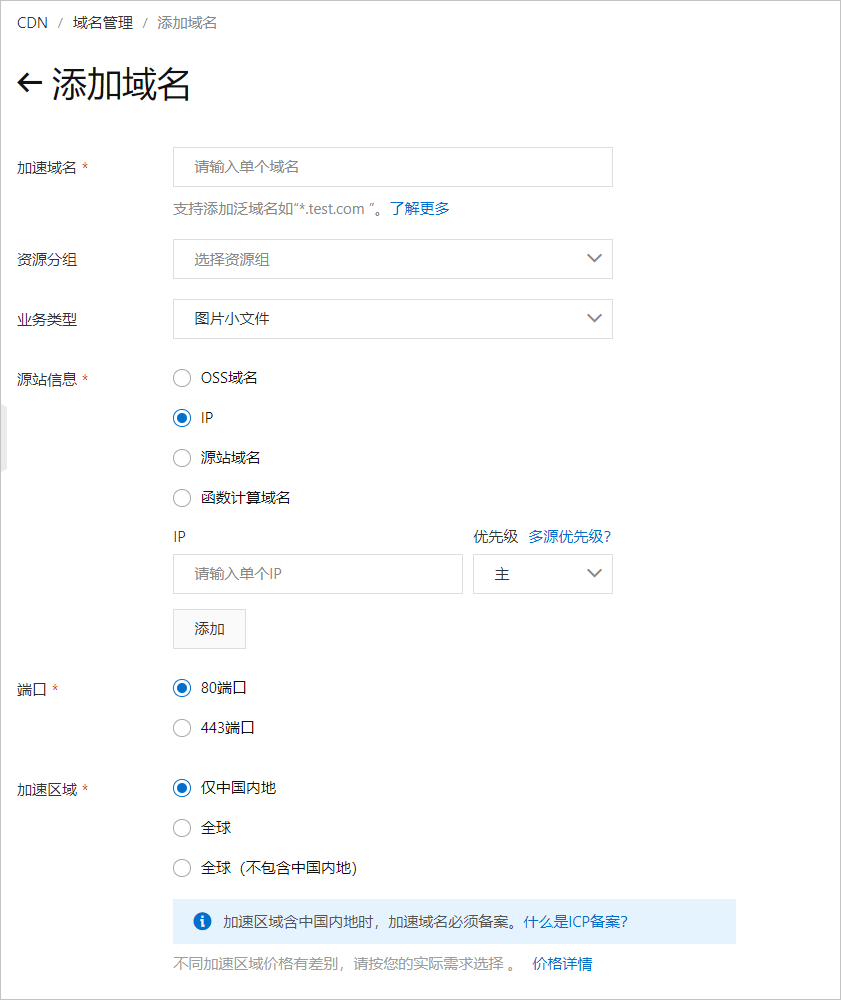
Task: Click the 添加 button
Action: pos(209,629)
